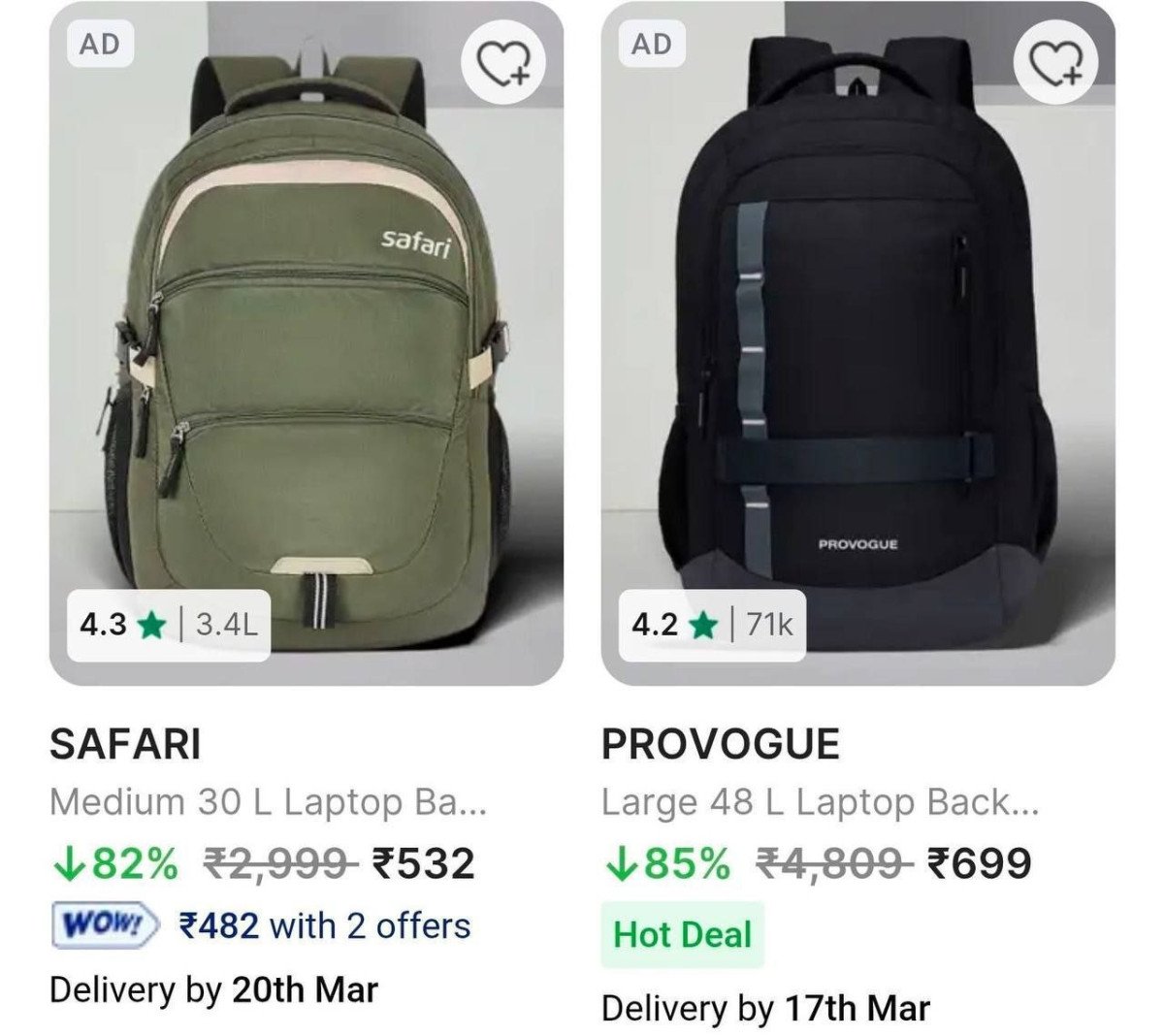Select the 4.3 rating badge on Safari backpack
Viewport: 1164px width, 1036px height.
click(x=109, y=626)
